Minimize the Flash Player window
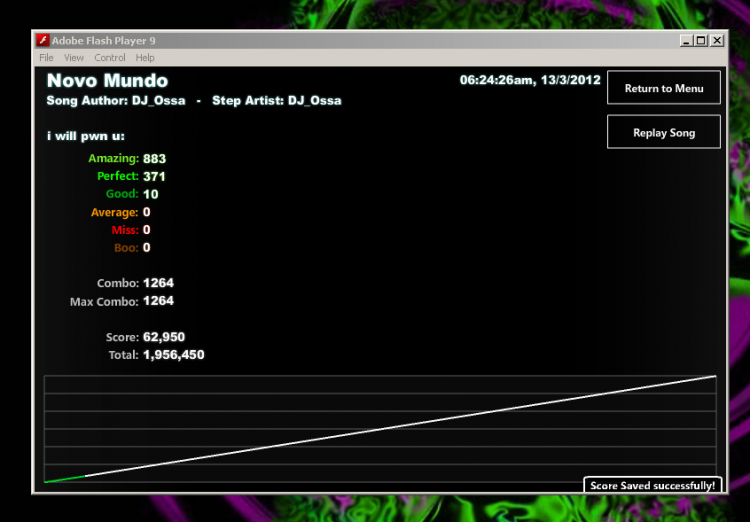Image resolution: width=750 pixels, height=522 pixels. pos(686,41)
